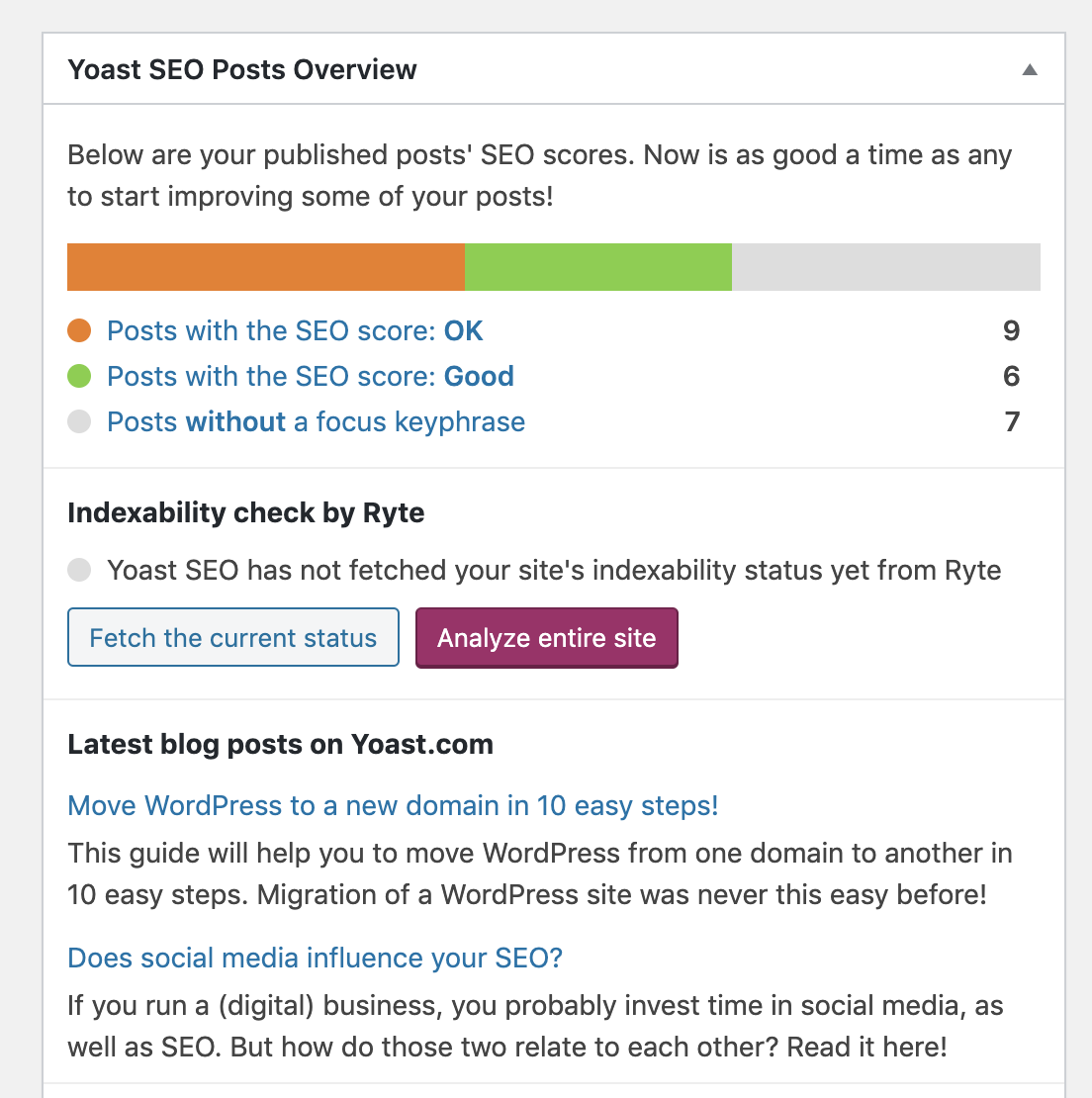The image size is (1092, 1098).
Task: Open Posts with the SEO score: OK
Action: point(295,330)
